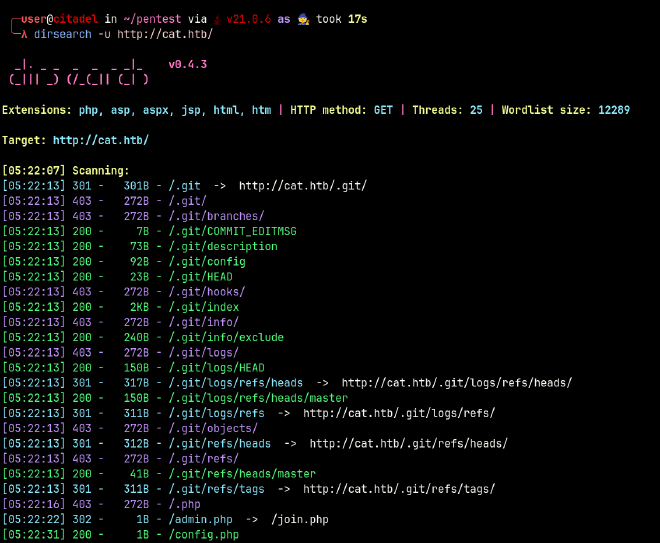
Task: Click the /.git/refs/heads/master entry
Action: [x=242, y=474]
